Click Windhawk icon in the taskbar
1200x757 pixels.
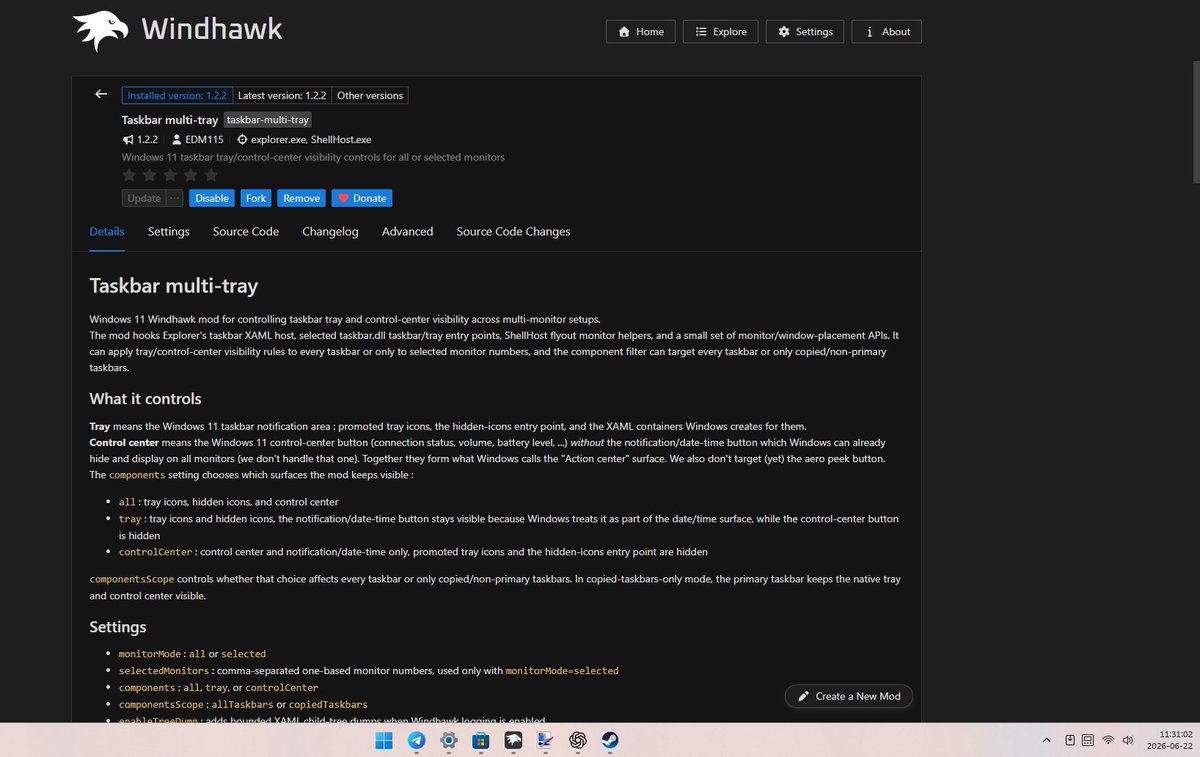(x=513, y=740)
